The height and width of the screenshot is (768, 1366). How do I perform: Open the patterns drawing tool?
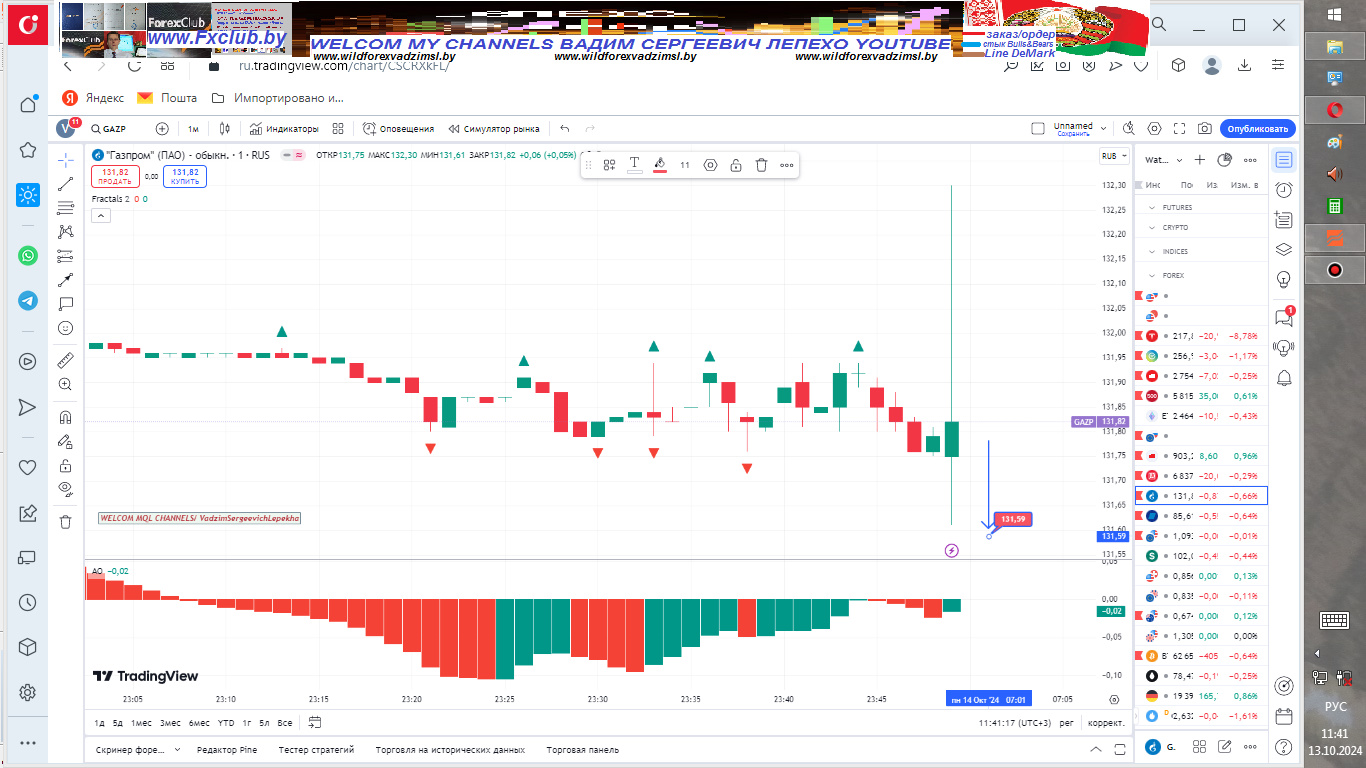pyautogui.click(x=66, y=231)
